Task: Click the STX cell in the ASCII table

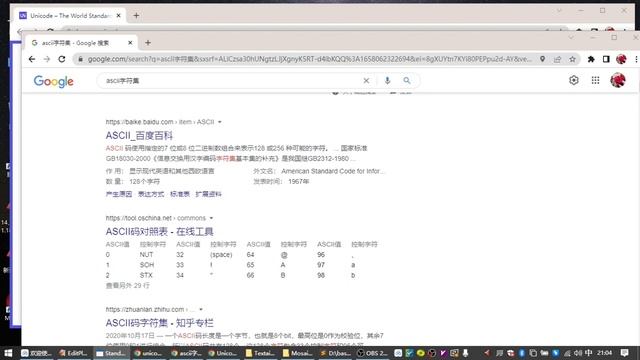Action: click(x=146, y=276)
